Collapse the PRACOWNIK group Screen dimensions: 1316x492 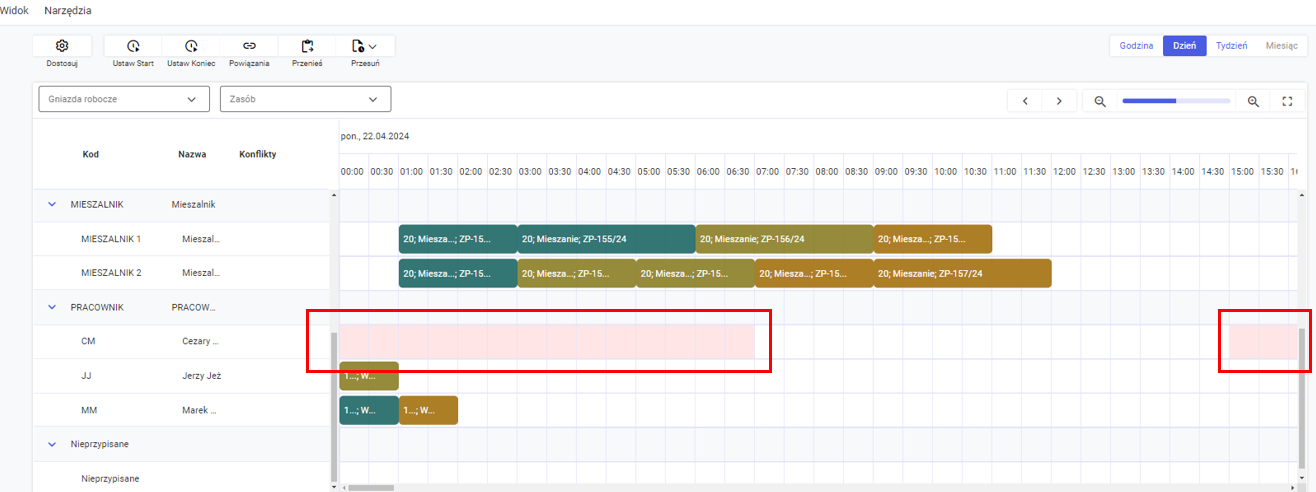(x=52, y=307)
